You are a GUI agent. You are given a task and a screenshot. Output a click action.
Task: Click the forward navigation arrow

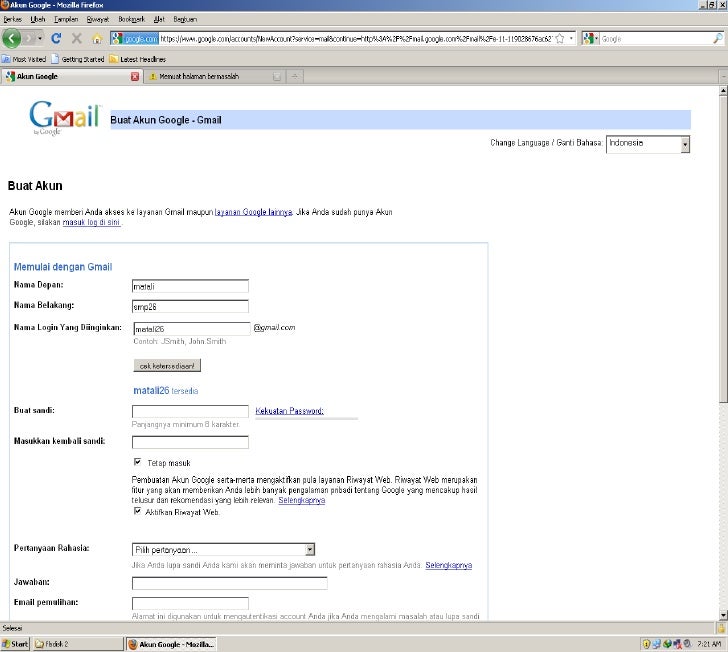(x=29, y=38)
